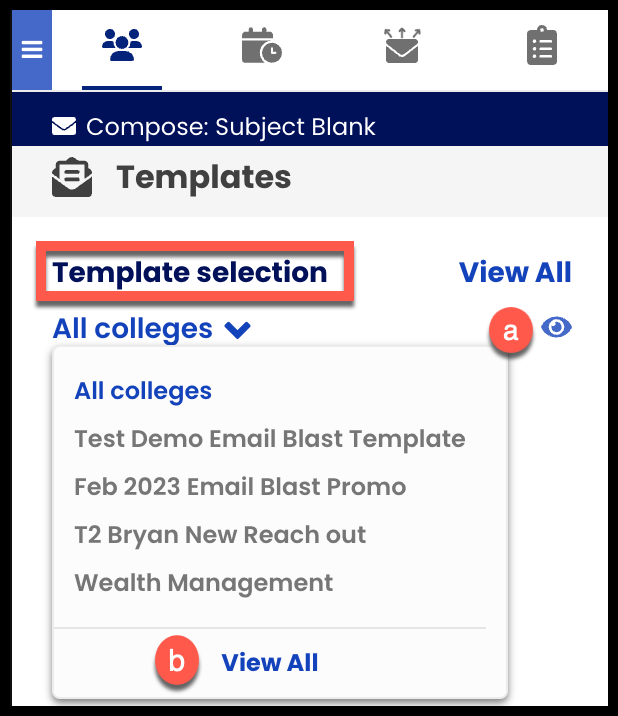
Task: Choose Test Demo Email Blast Template
Action: click(269, 438)
